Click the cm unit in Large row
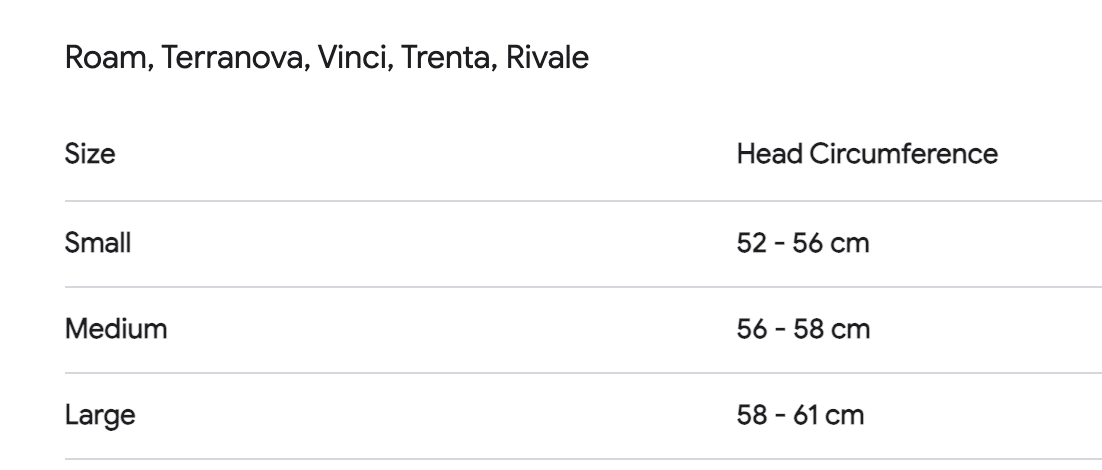 point(844,415)
